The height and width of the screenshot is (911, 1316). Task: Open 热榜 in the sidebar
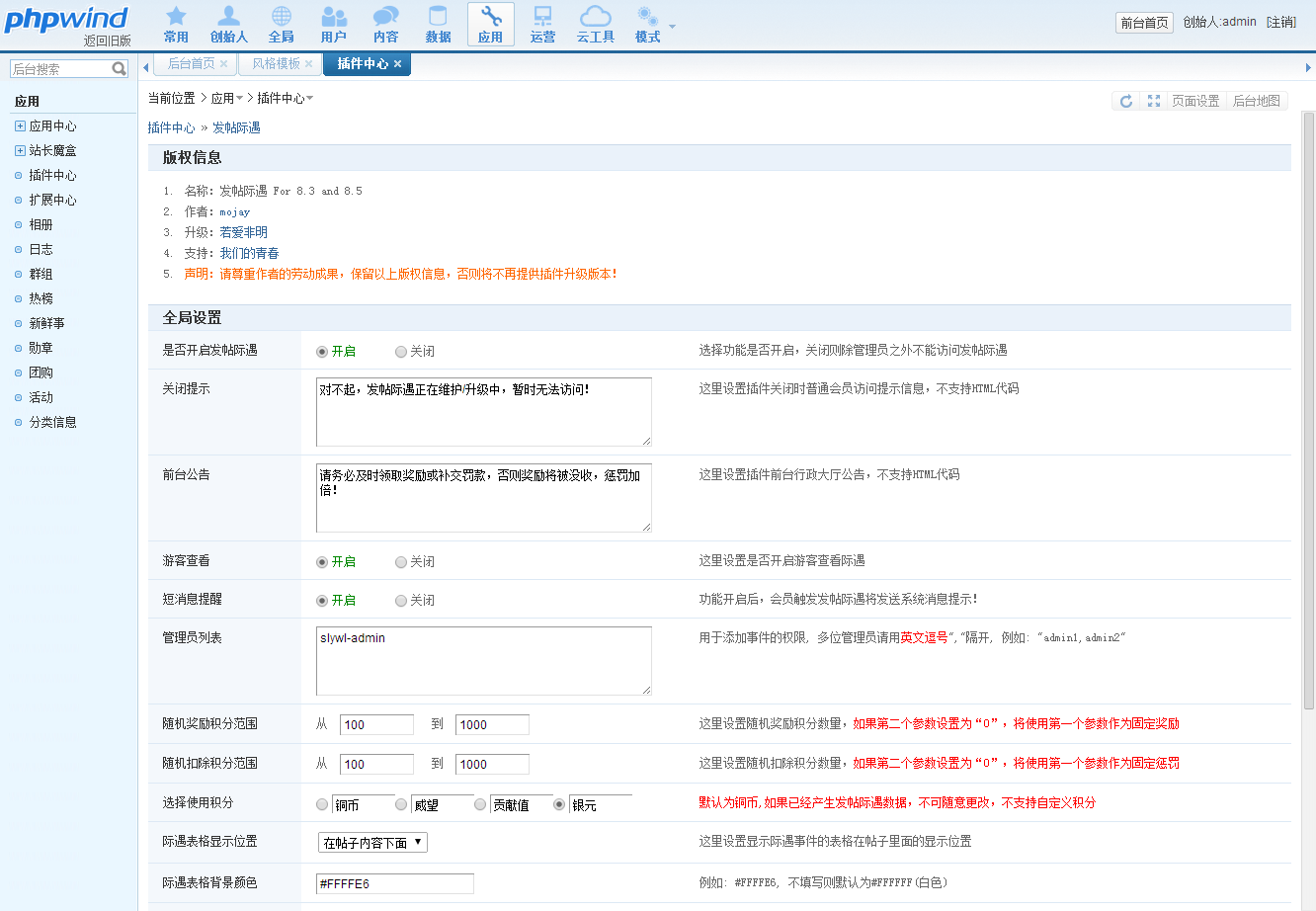[x=41, y=299]
